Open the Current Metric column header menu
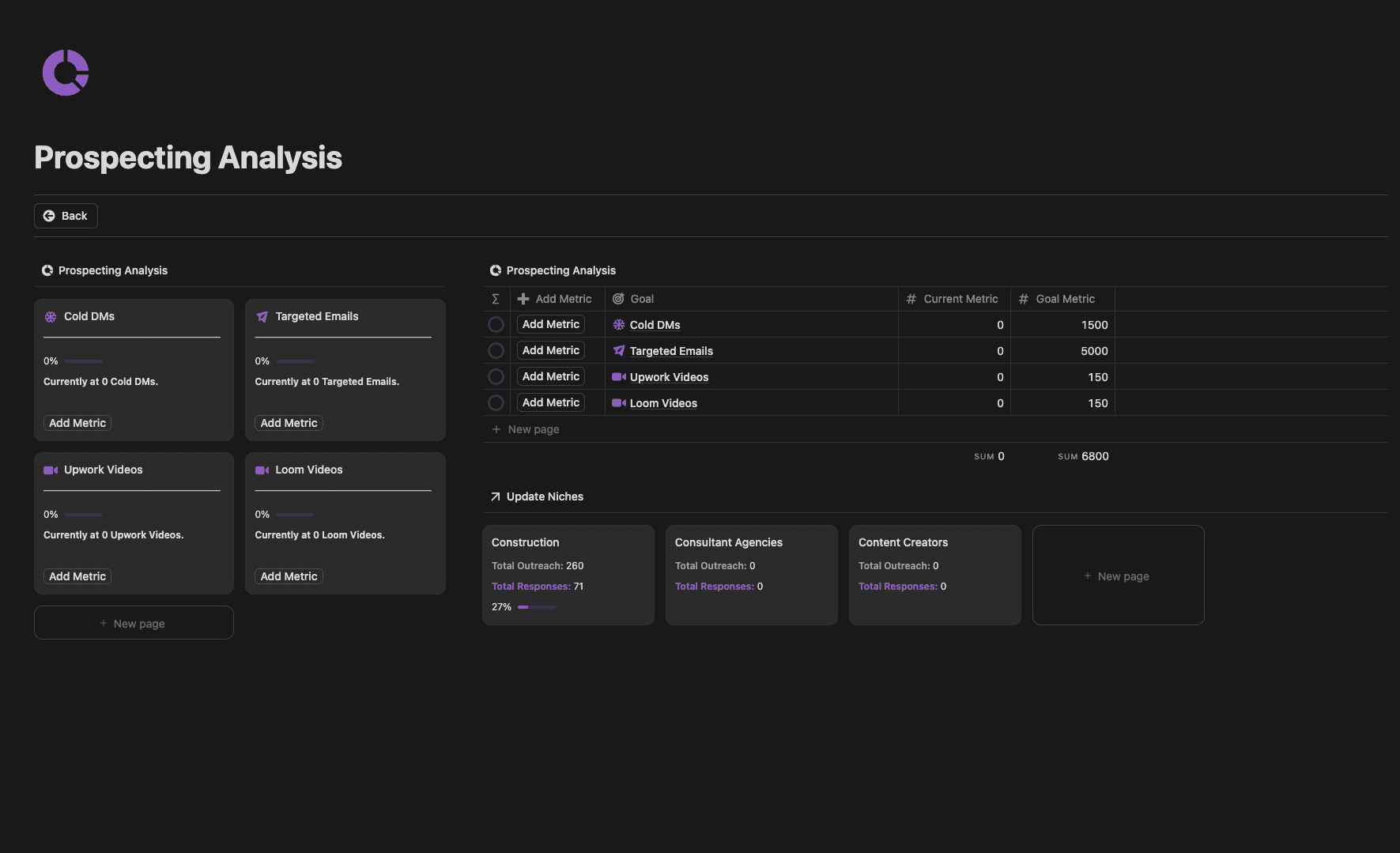The image size is (1400, 853). (x=954, y=299)
